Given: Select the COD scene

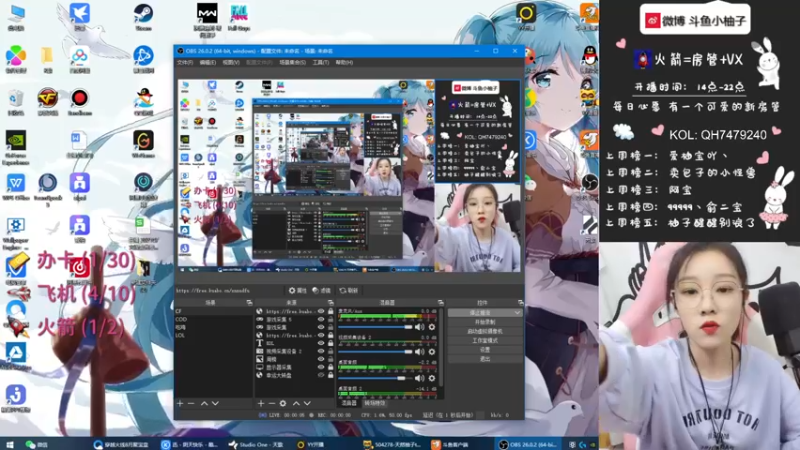Looking at the screenshot, I should coord(214,319).
